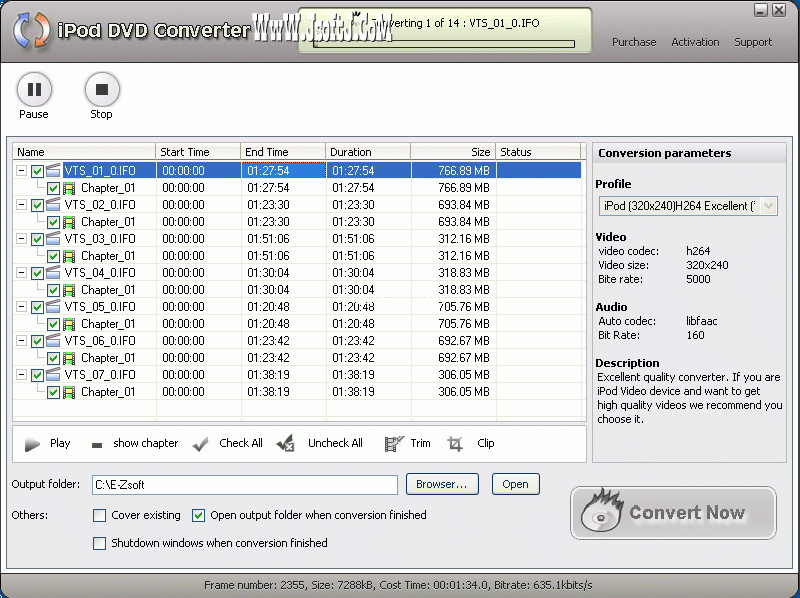The image size is (800, 598).
Task: Click the Trim film icon
Action: [393, 443]
